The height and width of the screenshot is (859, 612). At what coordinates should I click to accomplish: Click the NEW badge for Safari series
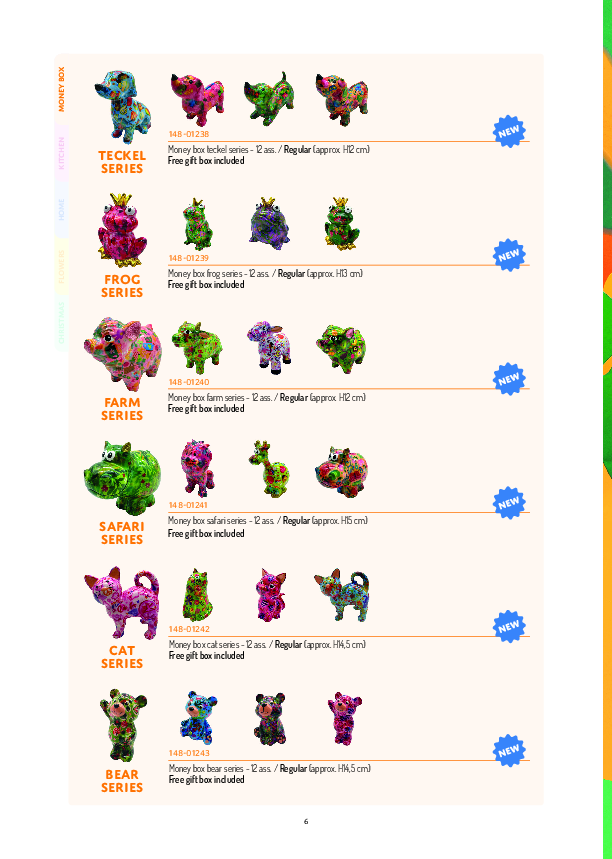point(509,503)
